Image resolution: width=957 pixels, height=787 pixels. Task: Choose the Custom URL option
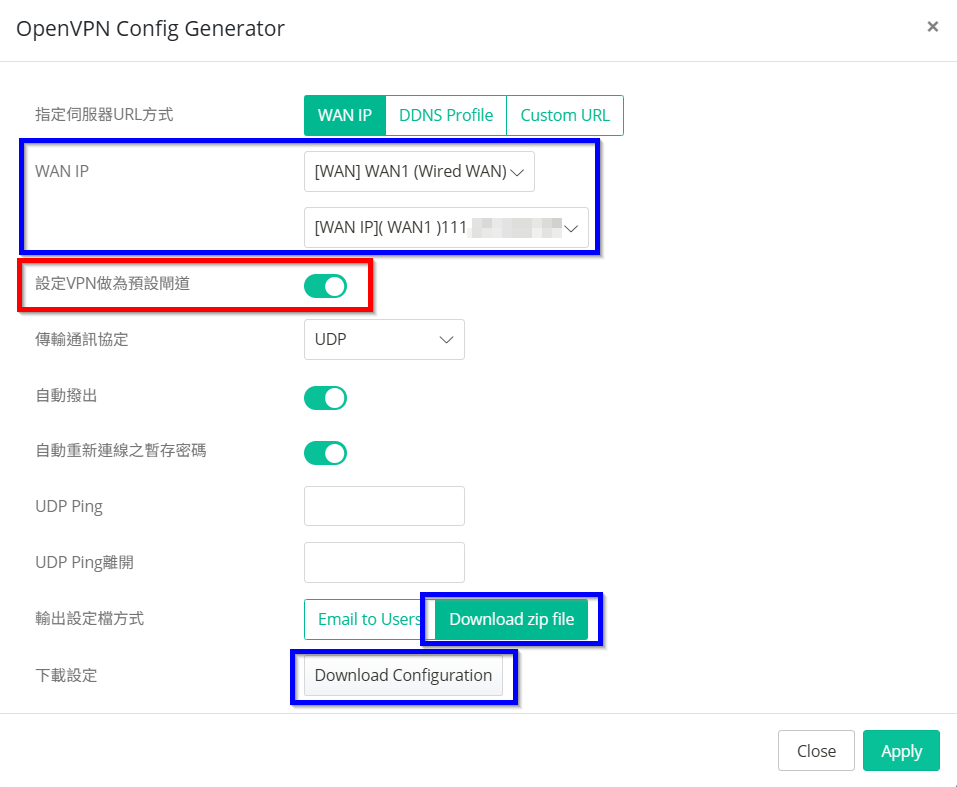tap(565, 115)
